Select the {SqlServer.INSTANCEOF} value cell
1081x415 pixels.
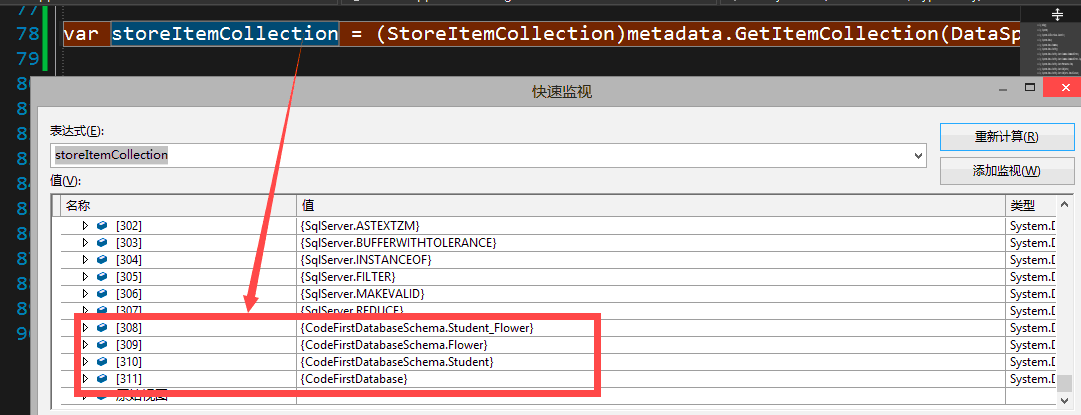click(x=651, y=260)
